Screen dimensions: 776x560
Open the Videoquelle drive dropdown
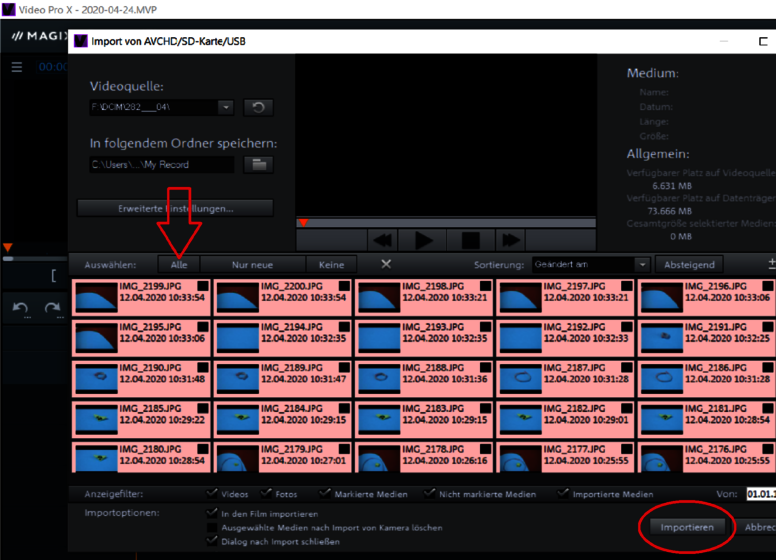[x=226, y=107]
